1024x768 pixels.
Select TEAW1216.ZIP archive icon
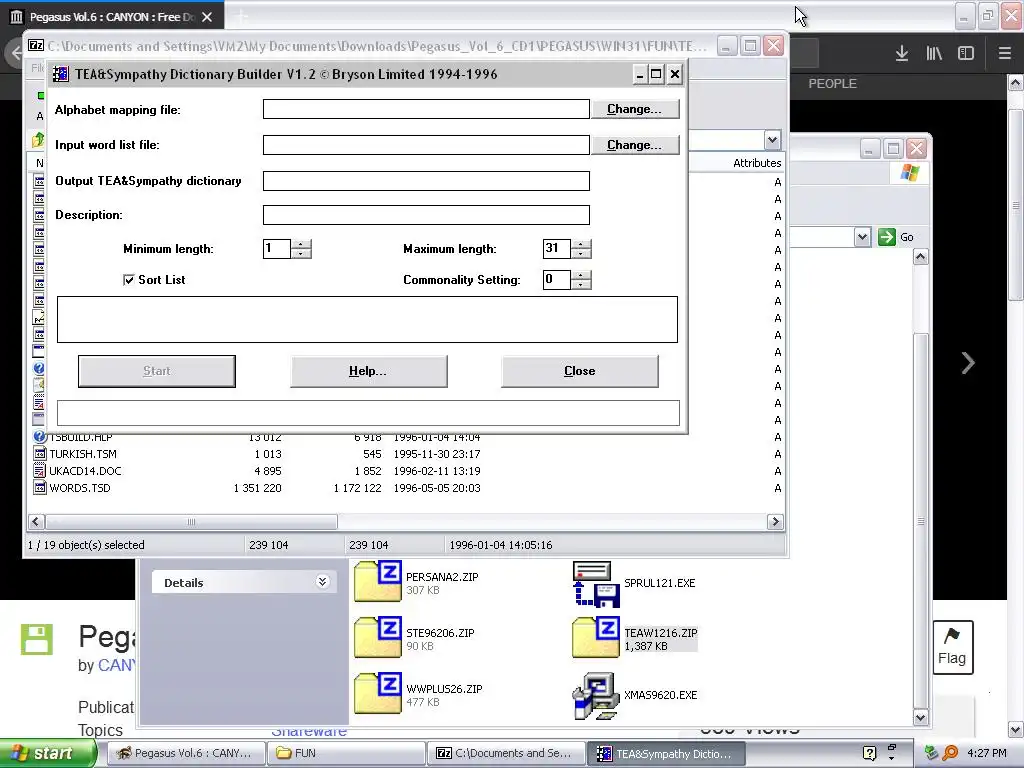pos(596,637)
